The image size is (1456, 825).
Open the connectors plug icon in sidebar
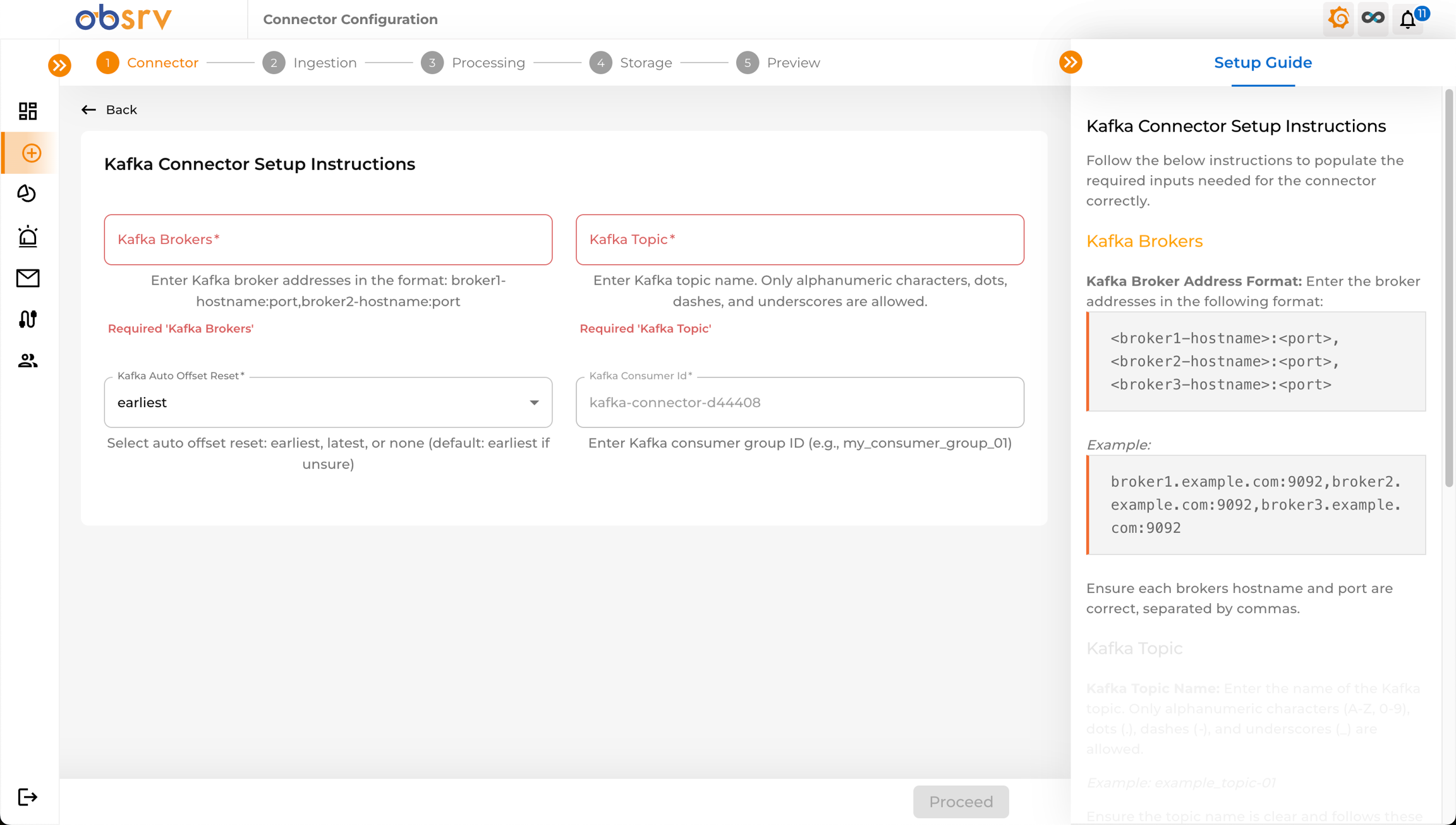28,319
